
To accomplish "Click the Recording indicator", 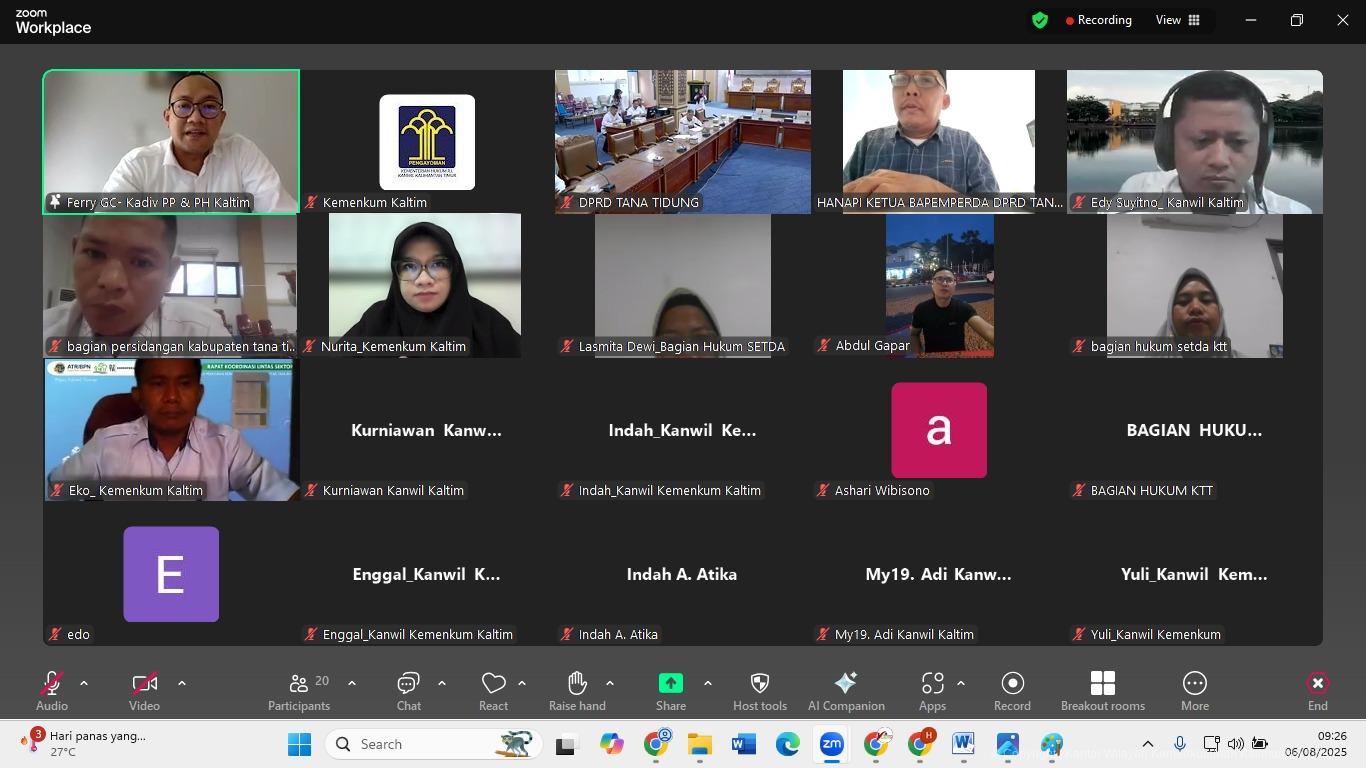I will [x=1098, y=20].
